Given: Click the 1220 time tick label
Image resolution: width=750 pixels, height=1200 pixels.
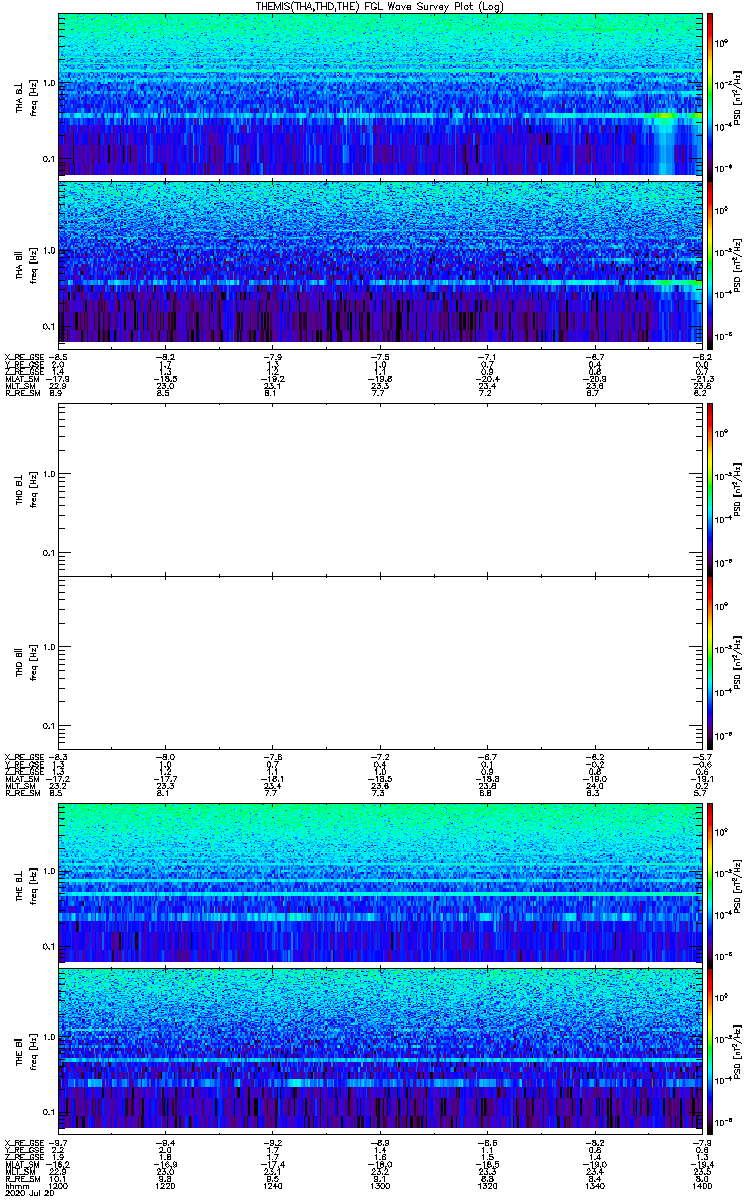Looking at the screenshot, I should 167,1186.
